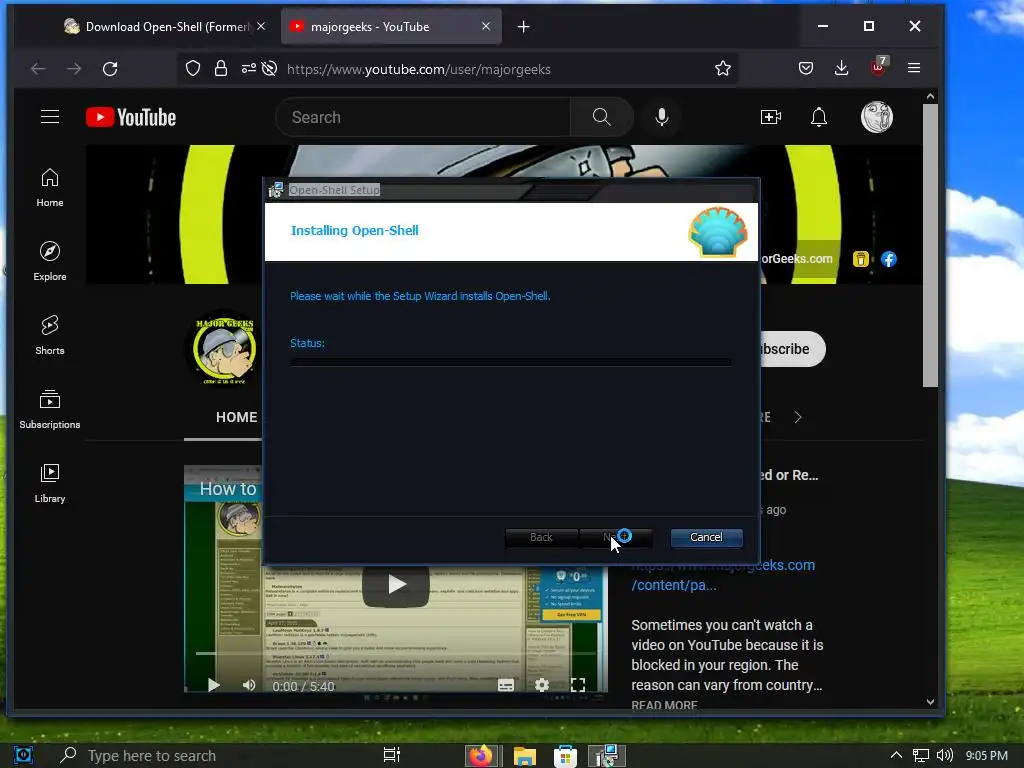Screen dimensions: 1024x768
Task: Select the Open-Shell installer taskbar icon
Action: click(x=607, y=756)
